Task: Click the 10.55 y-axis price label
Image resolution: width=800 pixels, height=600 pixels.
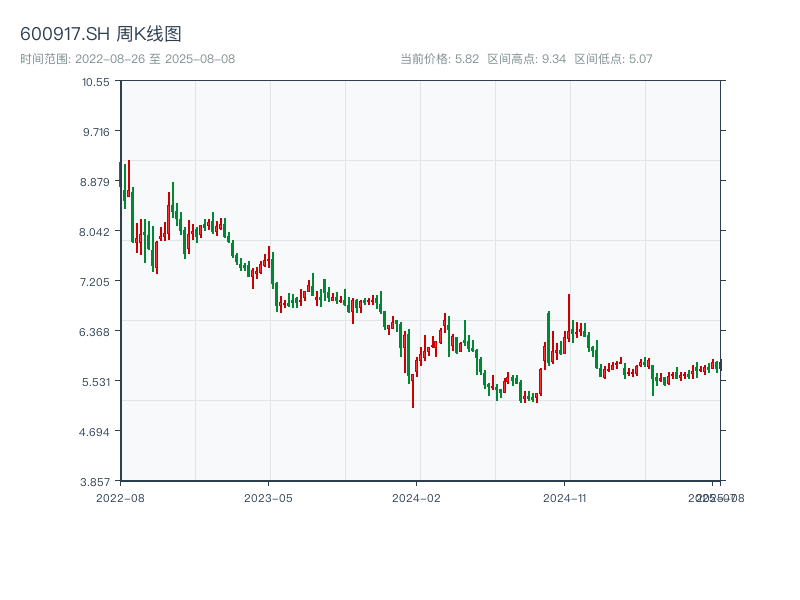Action: (96, 82)
